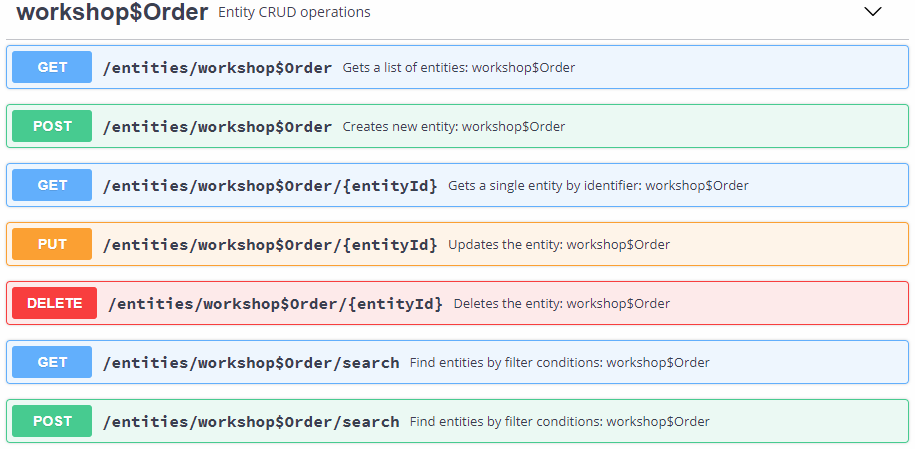Collapse the workshop$Order section using the chevron
The width and height of the screenshot is (915, 449).
point(872,12)
